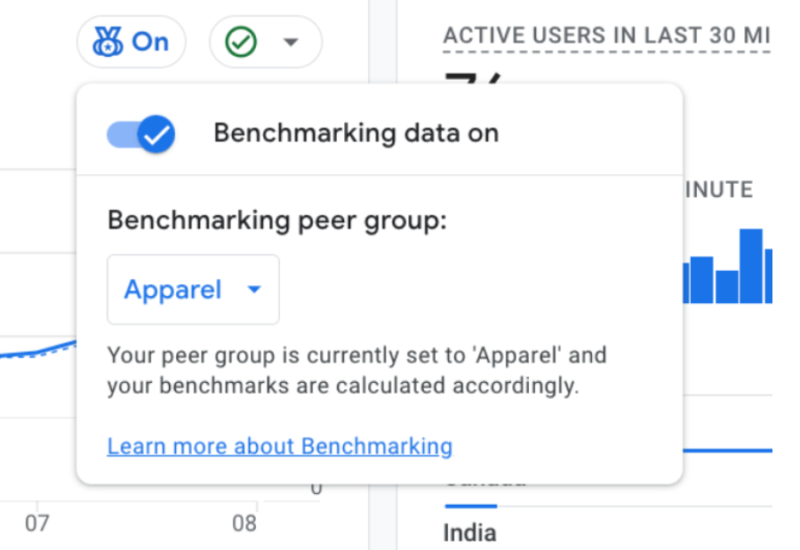The image size is (800, 550).
Task: Click the blue trend line in the left chart
Action: pyautogui.click(x=40, y=351)
